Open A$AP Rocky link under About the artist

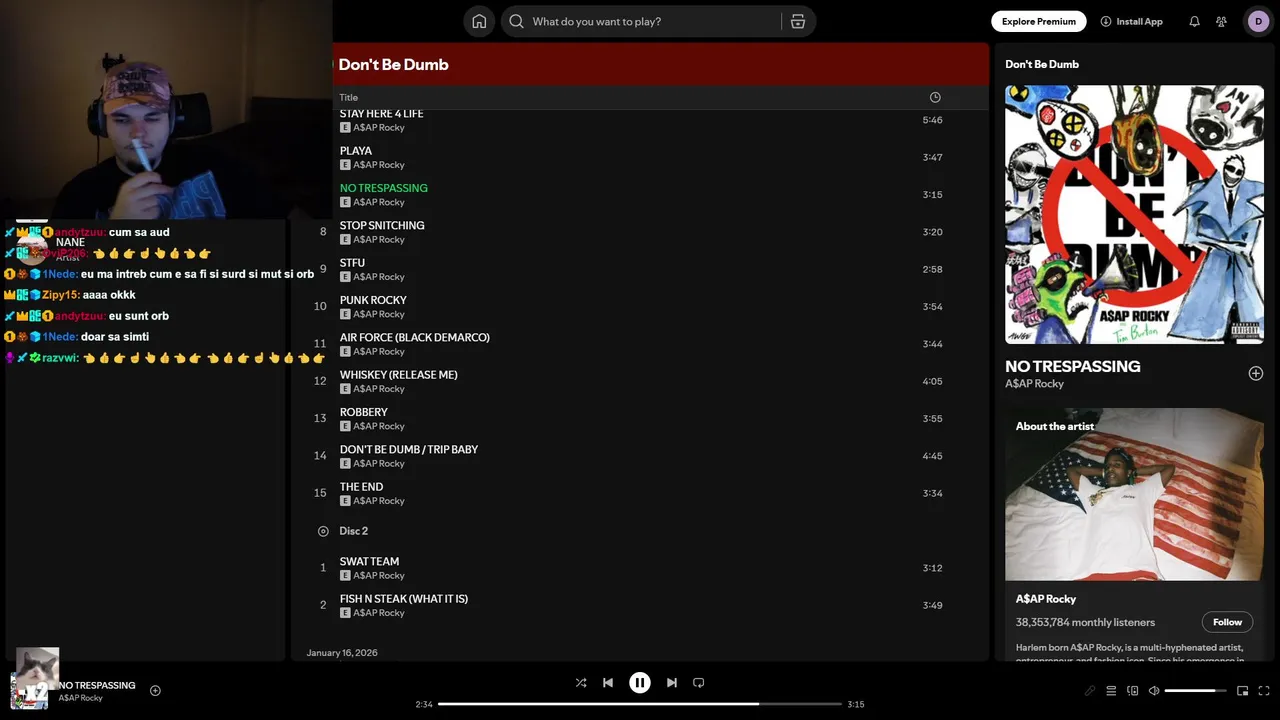(1046, 599)
